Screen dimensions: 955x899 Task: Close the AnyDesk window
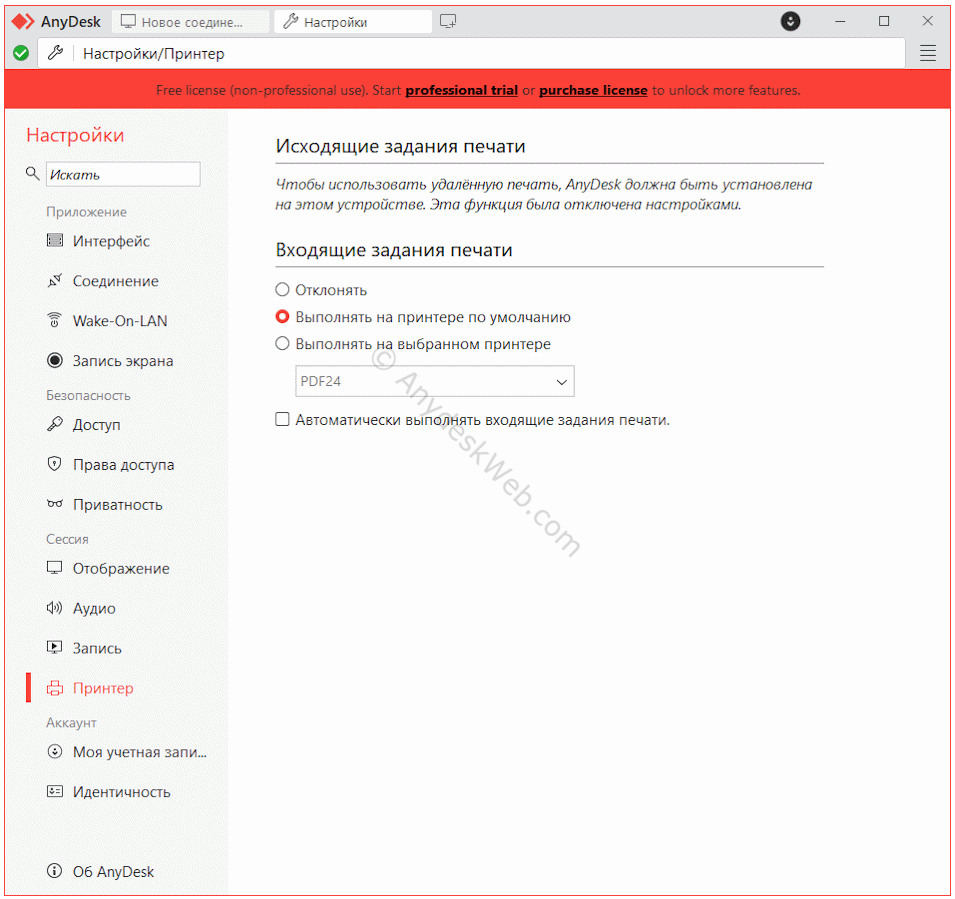coord(927,21)
